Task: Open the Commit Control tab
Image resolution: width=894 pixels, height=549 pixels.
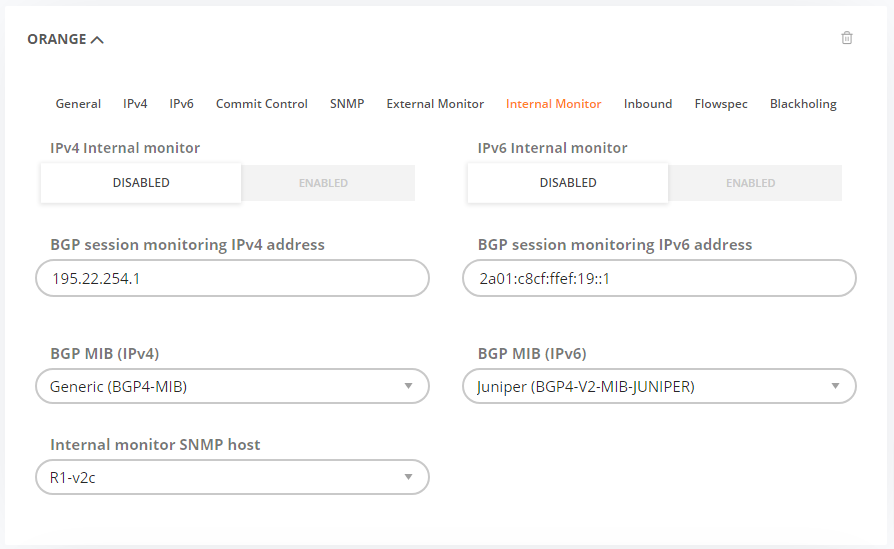Action: (262, 104)
